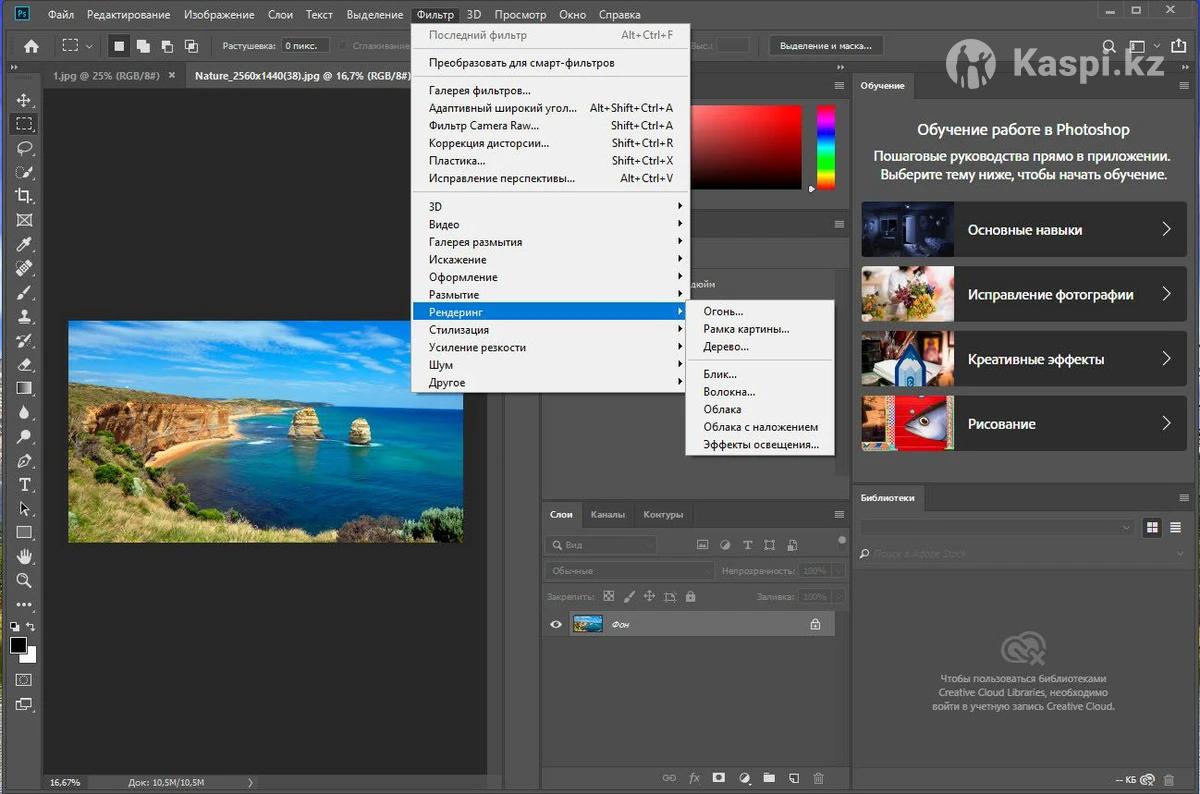The height and width of the screenshot is (794, 1200).
Task: Select the Zoom magnifier tool
Action: [25, 580]
